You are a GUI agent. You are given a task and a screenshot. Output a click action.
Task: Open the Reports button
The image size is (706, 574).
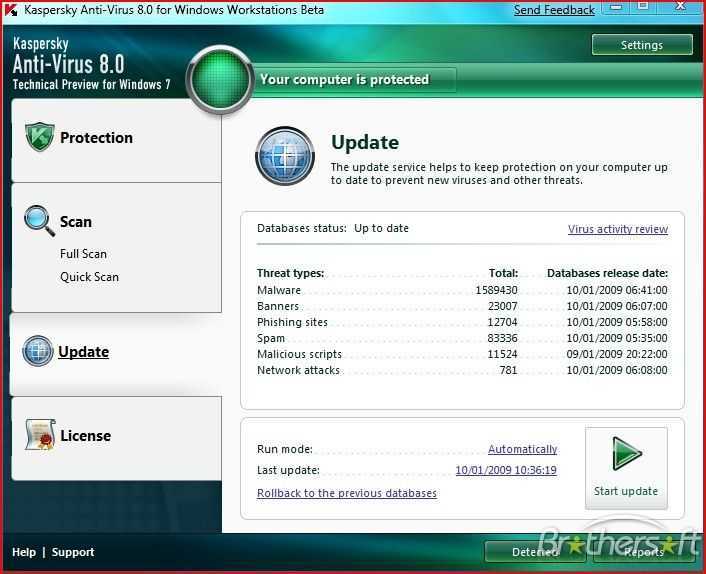coord(644,552)
